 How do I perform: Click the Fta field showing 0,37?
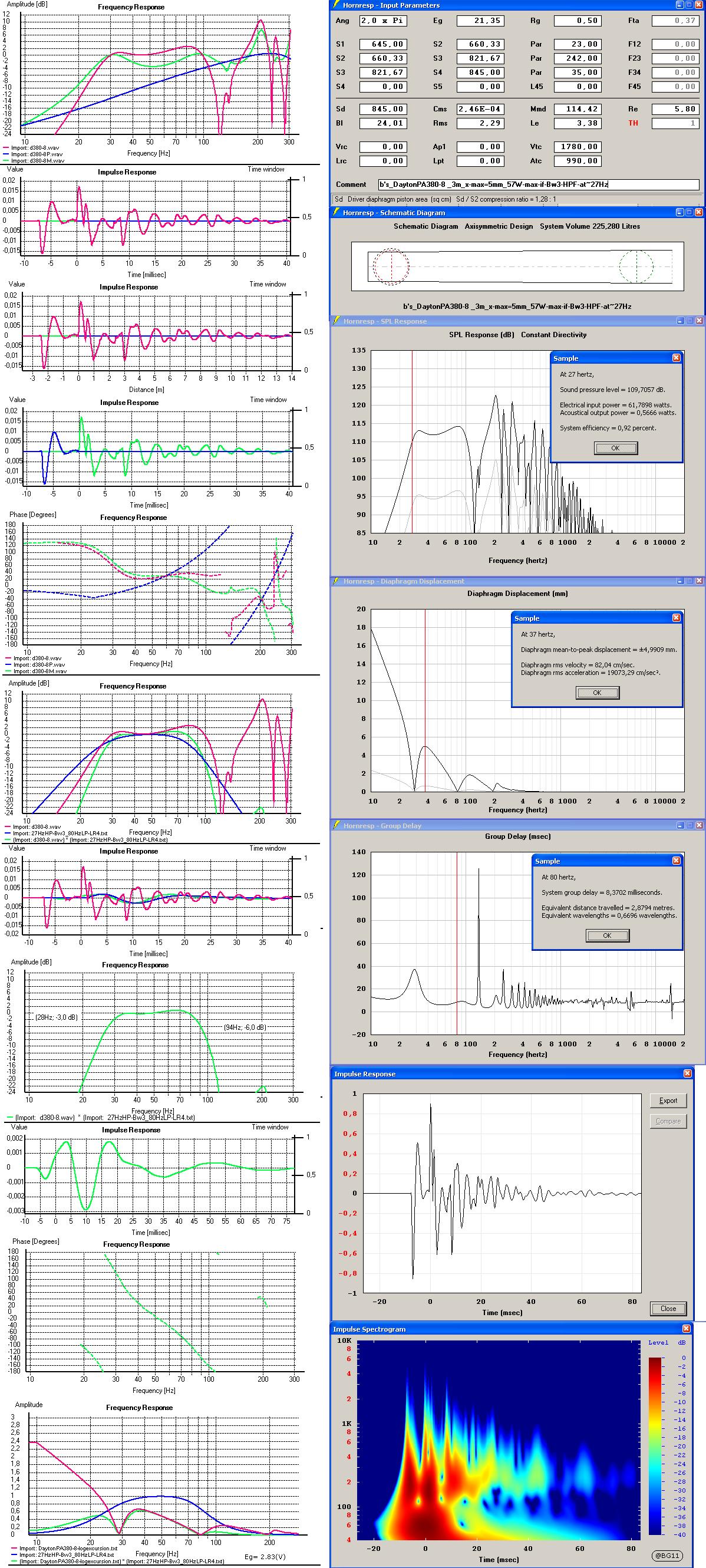[675, 21]
